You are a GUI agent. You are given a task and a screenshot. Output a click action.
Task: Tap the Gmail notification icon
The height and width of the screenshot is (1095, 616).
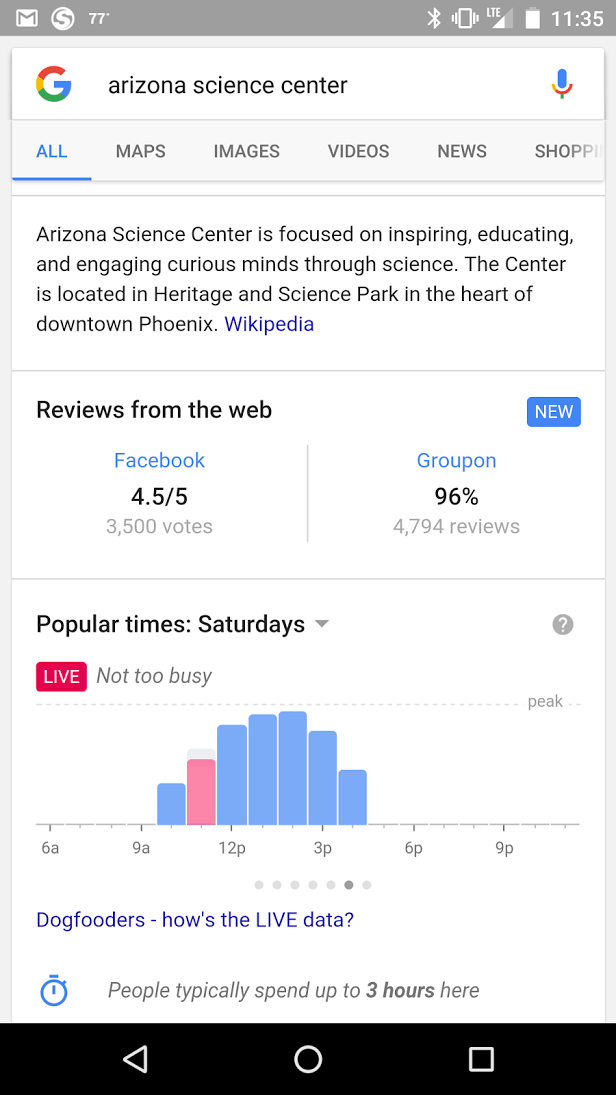27,18
